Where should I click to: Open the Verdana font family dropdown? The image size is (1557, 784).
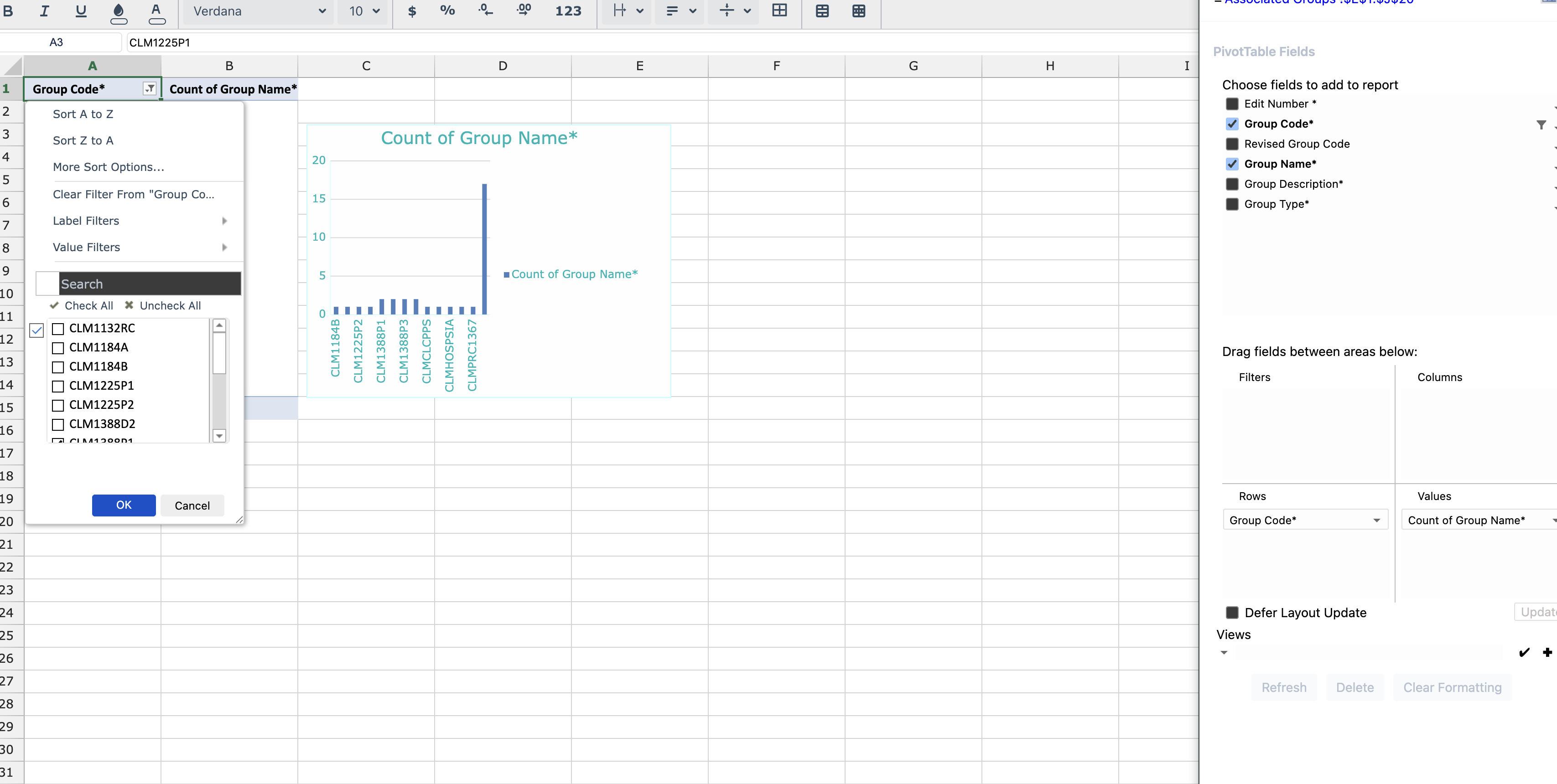(x=259, y=11)
